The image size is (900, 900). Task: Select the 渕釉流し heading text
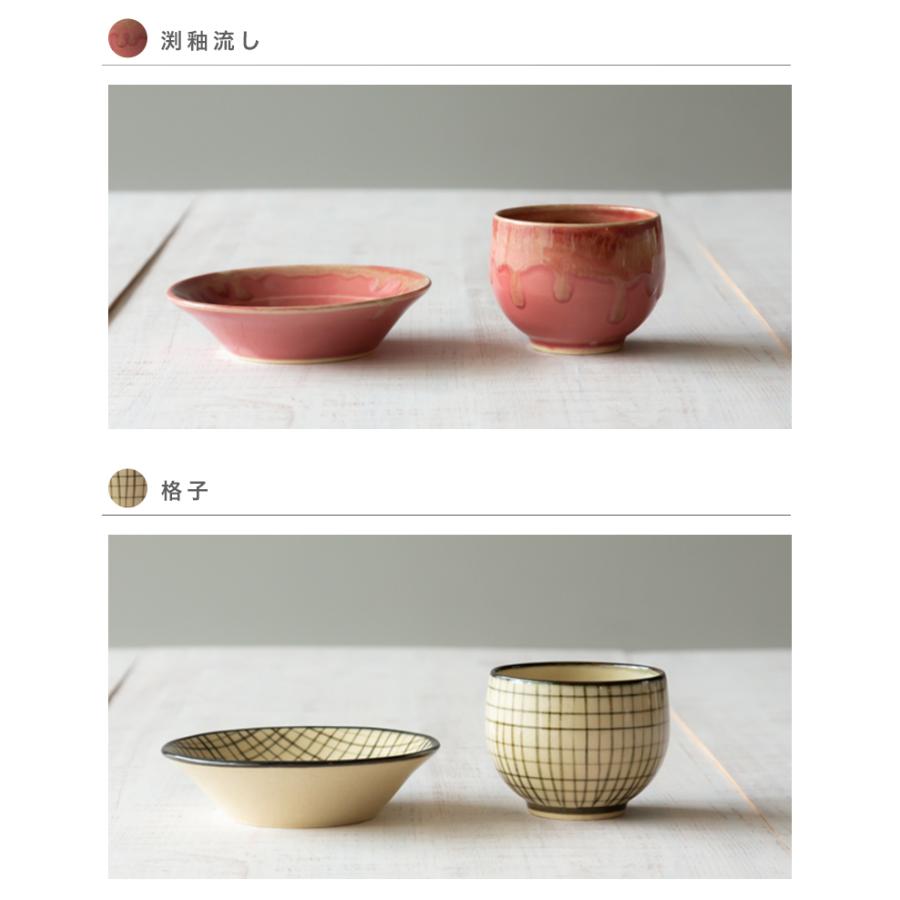coord(210,41)
